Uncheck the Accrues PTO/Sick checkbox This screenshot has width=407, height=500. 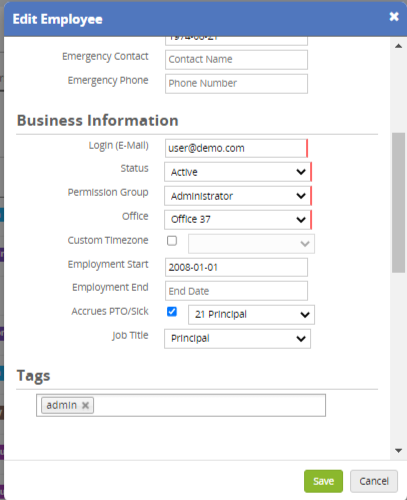click(172, 312)
